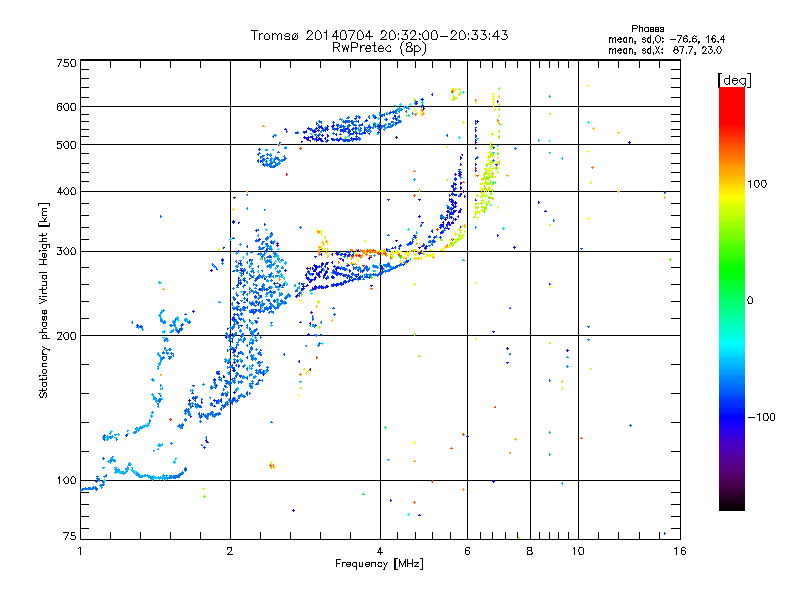Pick the black bottom of the phase colorbar
This screenshot has height=600, width=800.
(732, 504)
